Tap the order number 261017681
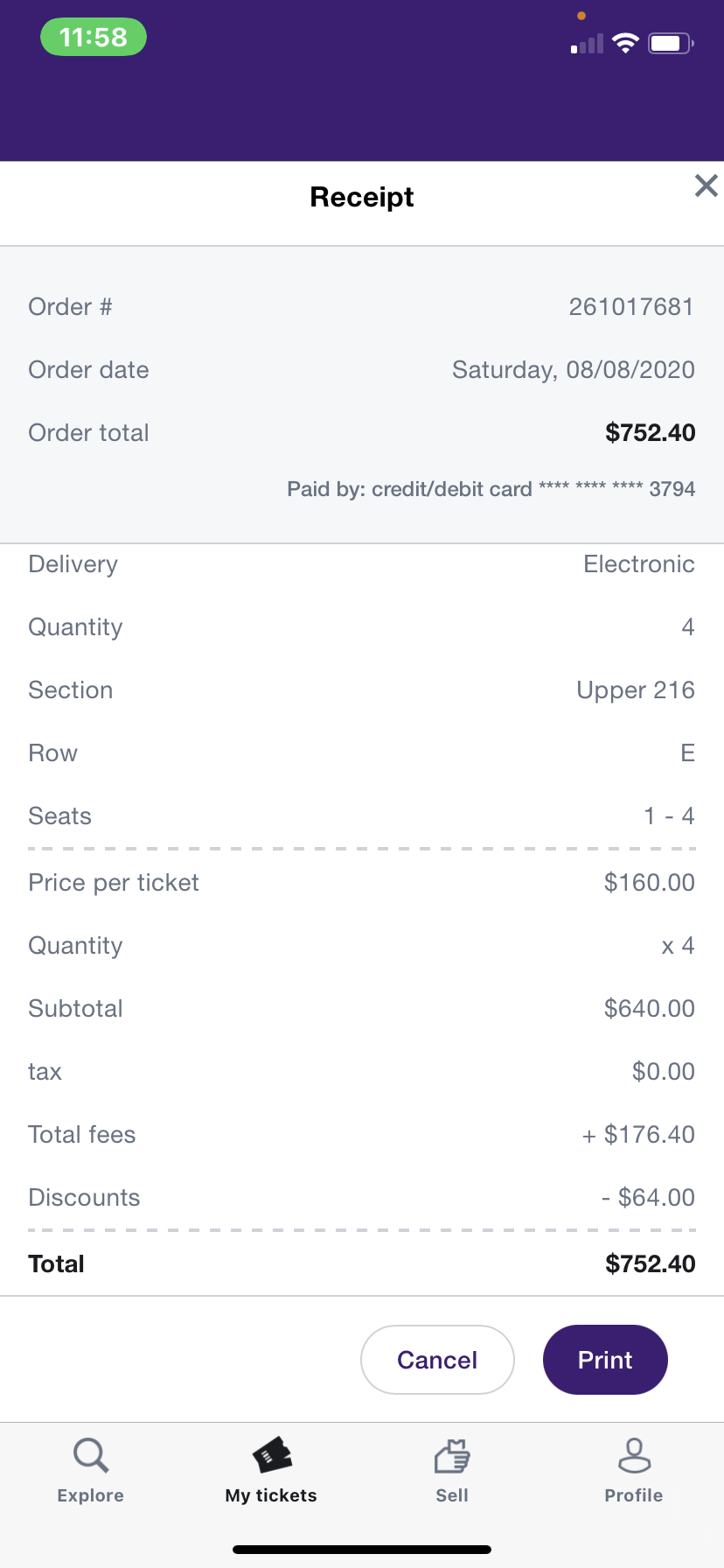 tap(630, 307)
